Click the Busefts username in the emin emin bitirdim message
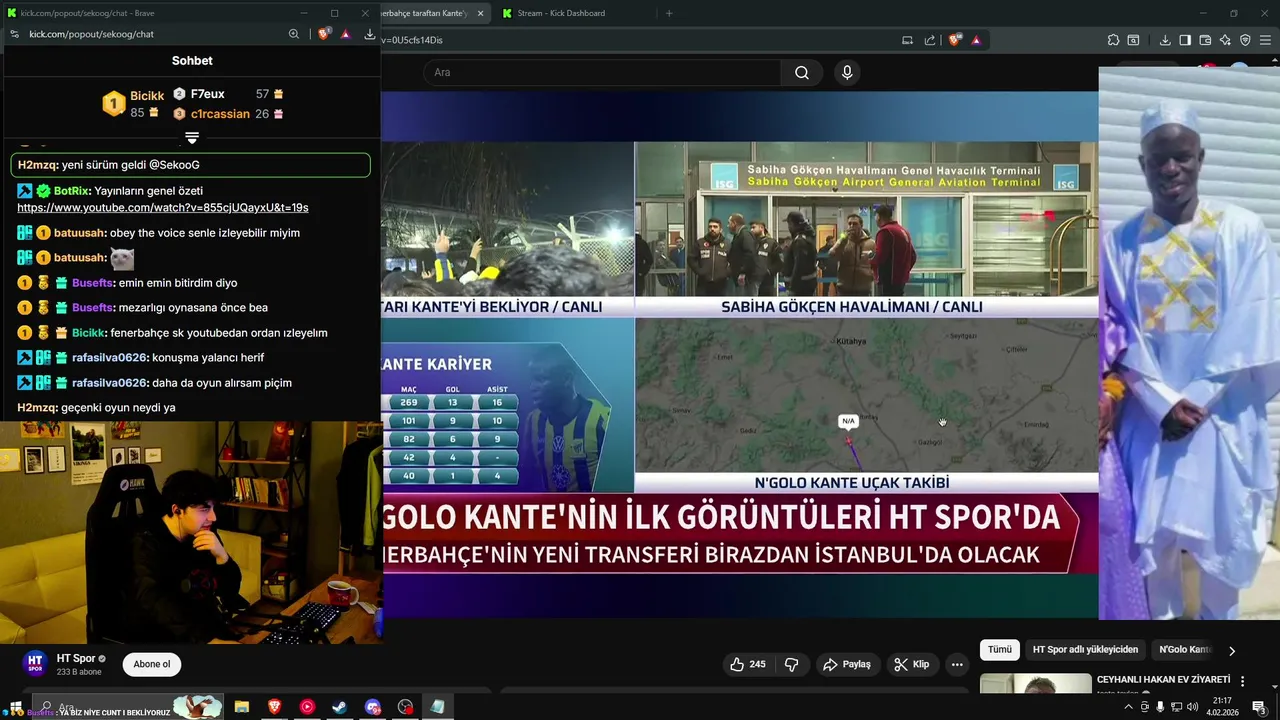 click(93, 283)
